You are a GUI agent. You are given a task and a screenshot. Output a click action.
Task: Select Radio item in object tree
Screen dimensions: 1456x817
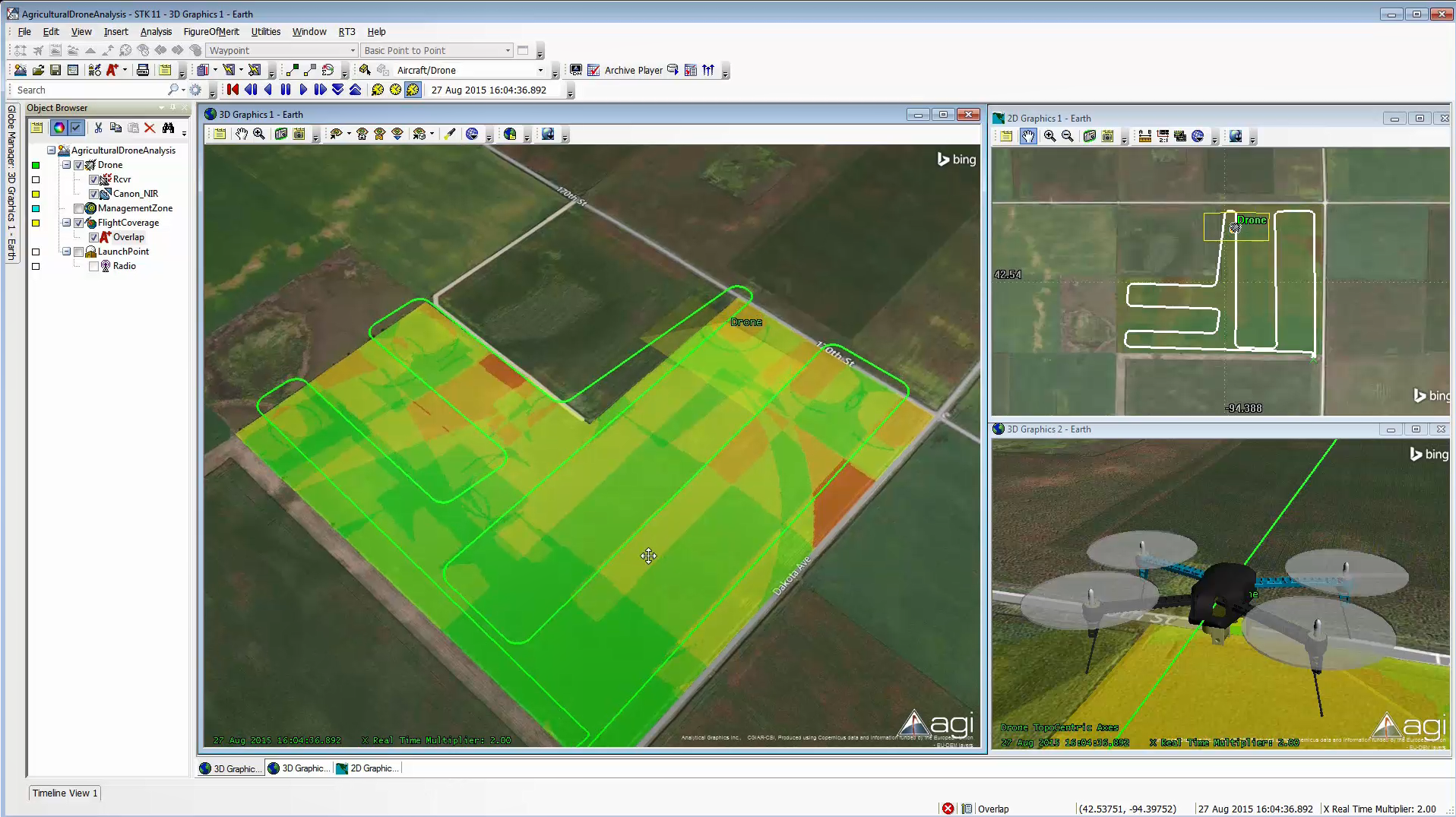[125, 266]
